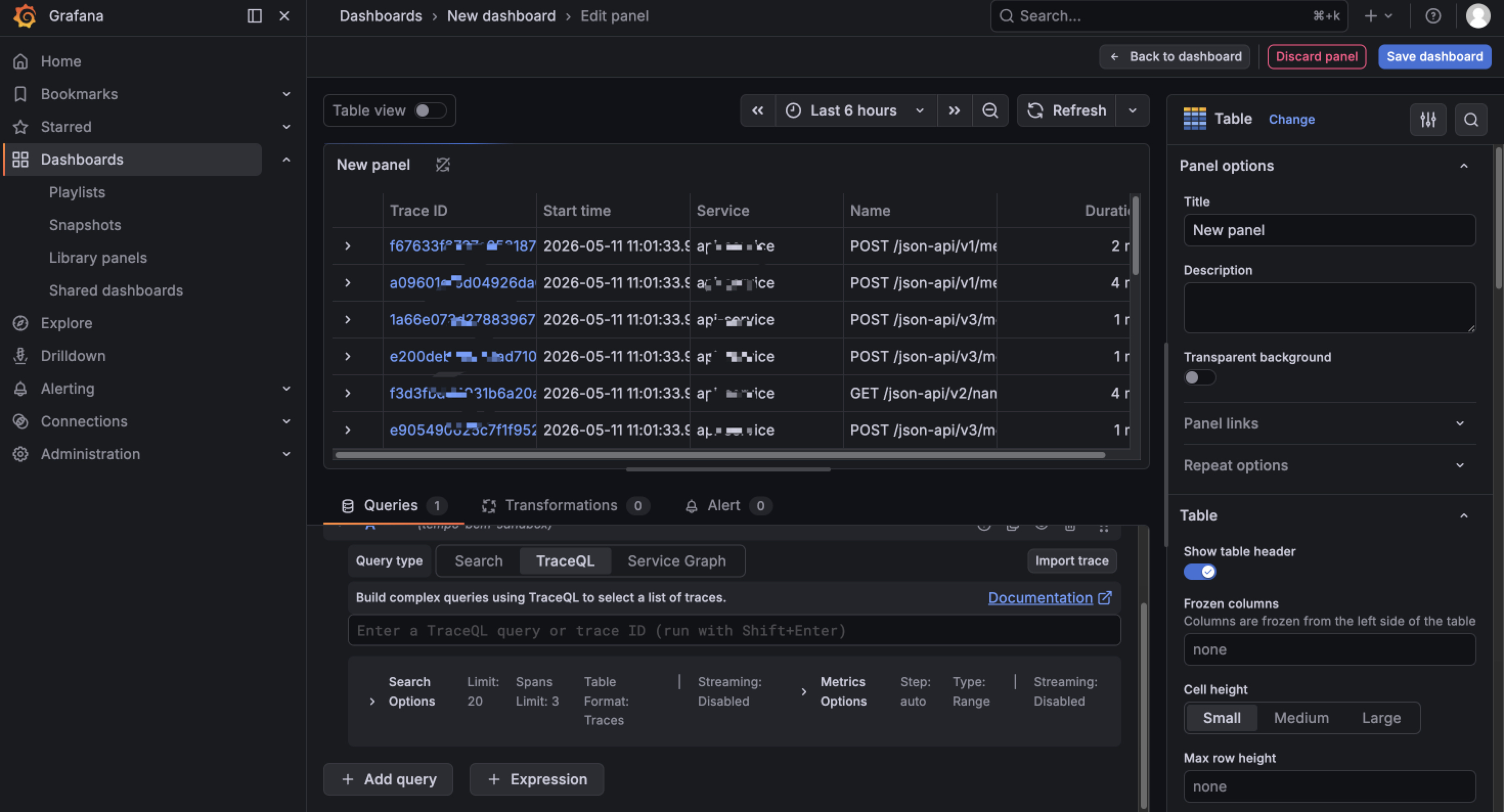The image size is (1504, 812).
Task: Search panel options magnifier icon
Action: [1470, 120]
